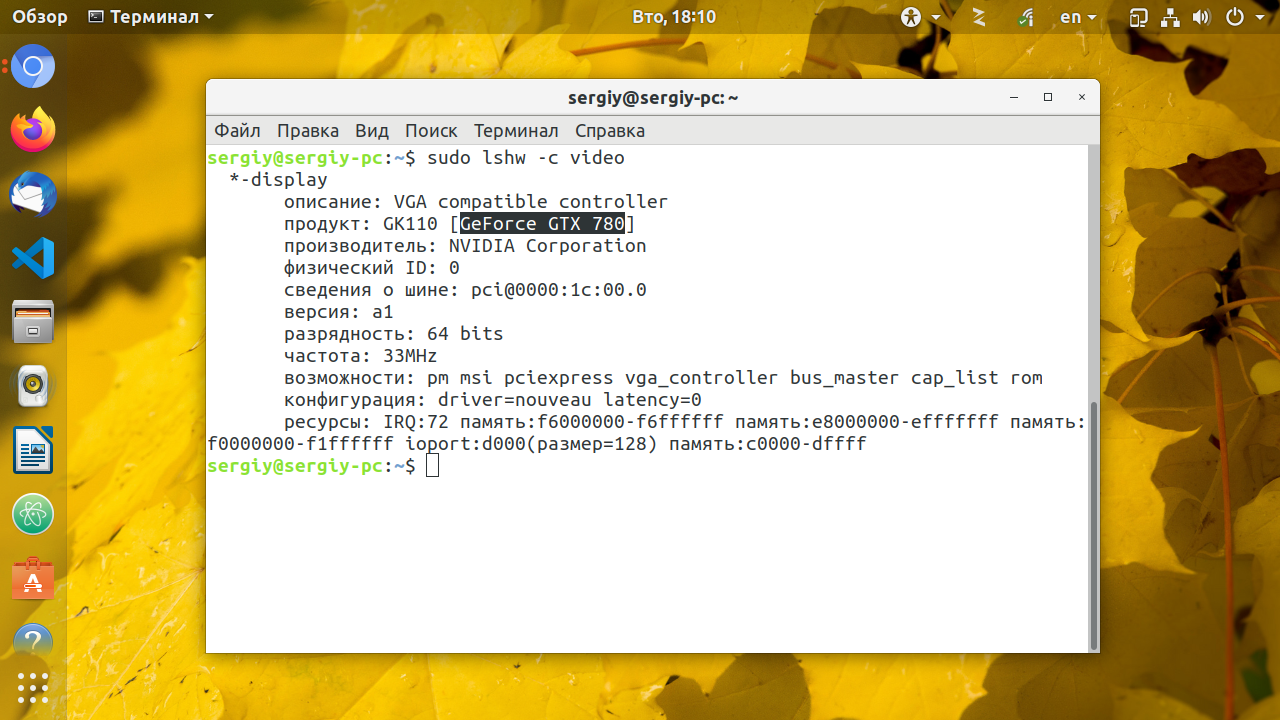Click the text VGA compatible controller
Viewport: 1280px width, 720px height.
(x=531, y=202)
